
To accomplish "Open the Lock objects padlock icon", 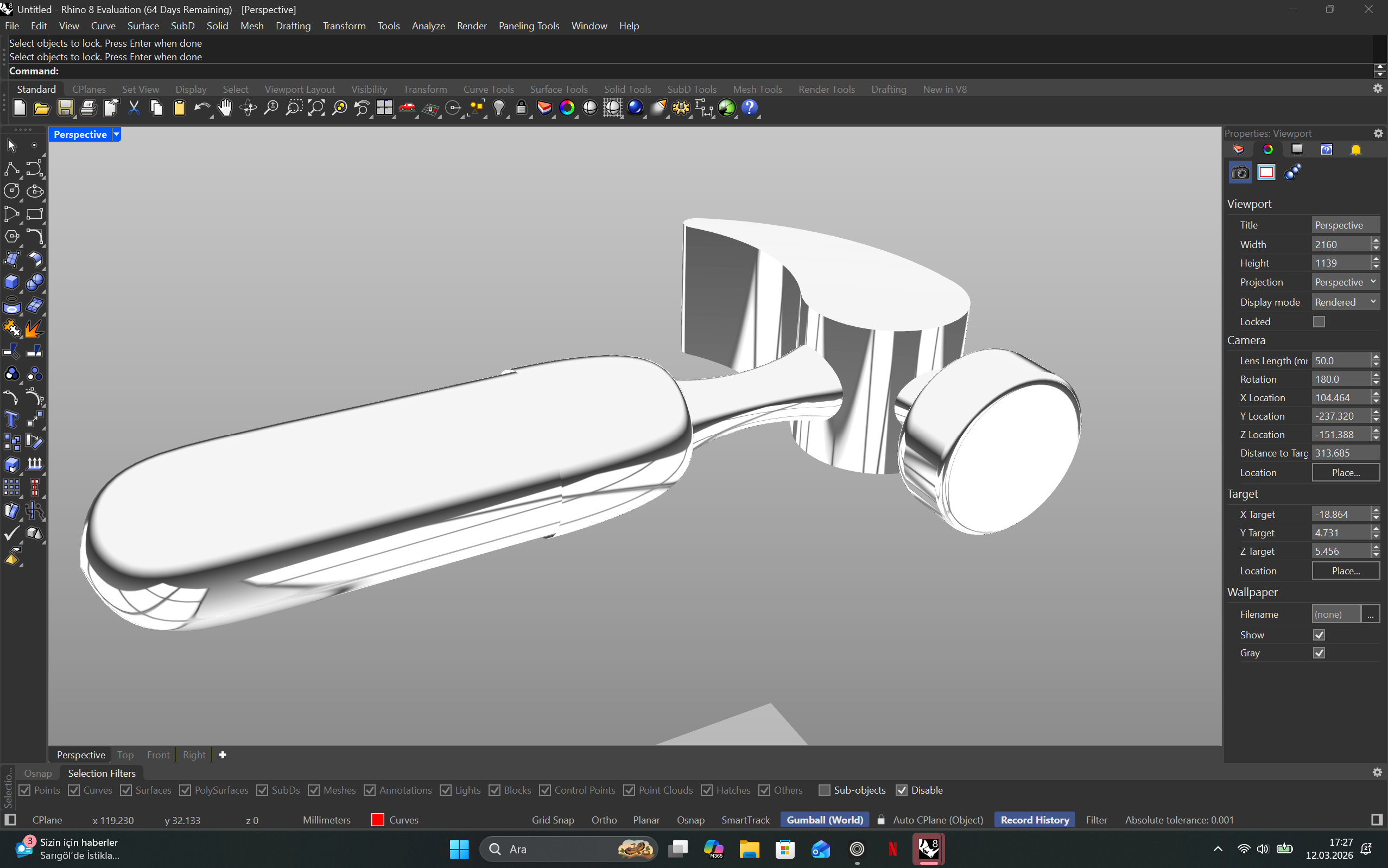I will 521,108.
